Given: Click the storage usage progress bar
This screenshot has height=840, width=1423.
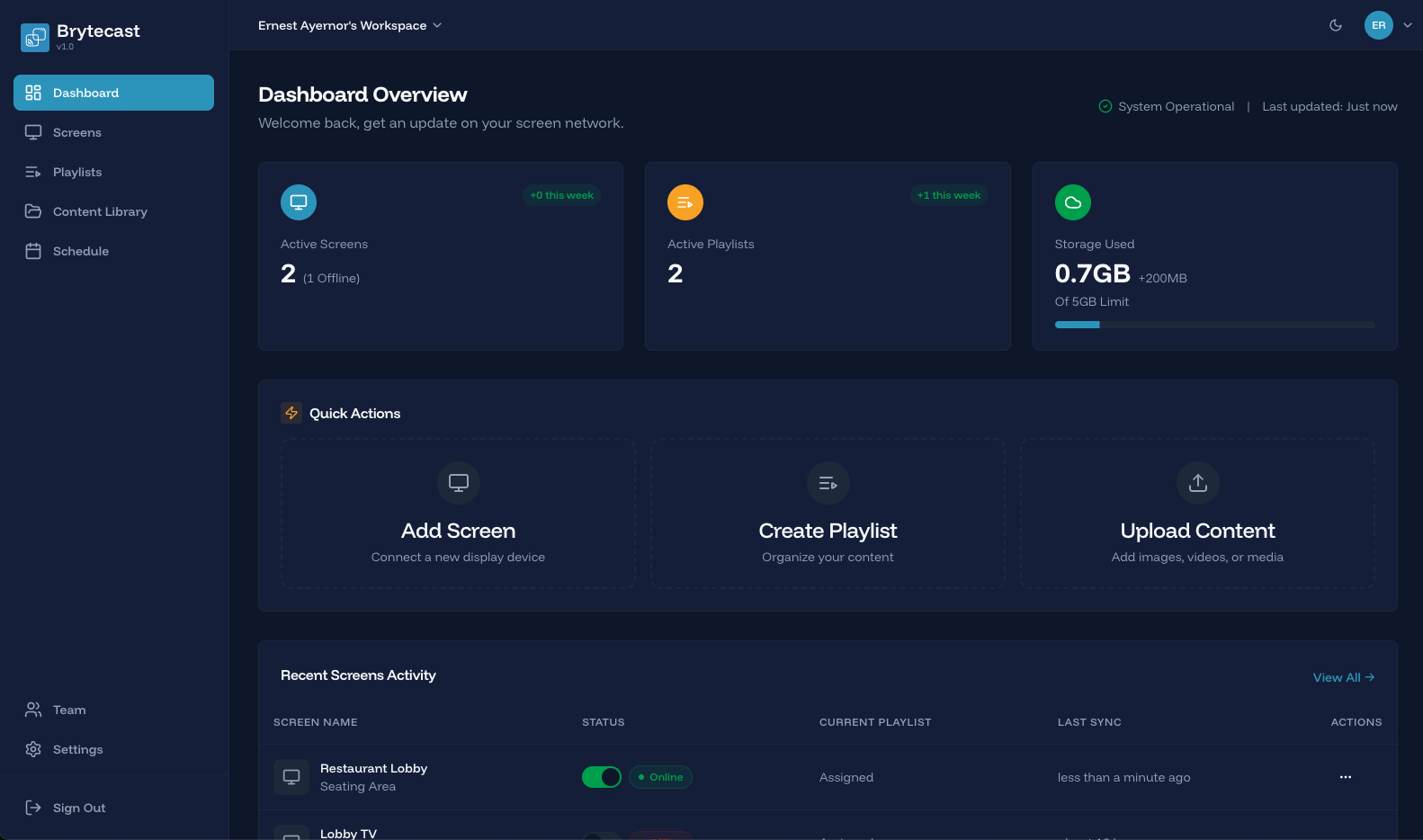Looking at the screenshot, I should click(1215, 325).
